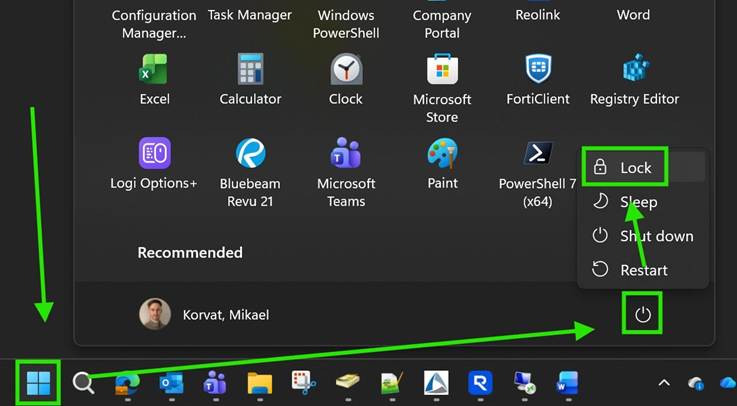Viewport: 737px width, 406px height.
Task: Launch Logi Options+ app
Action: click(x=154, y=163)
